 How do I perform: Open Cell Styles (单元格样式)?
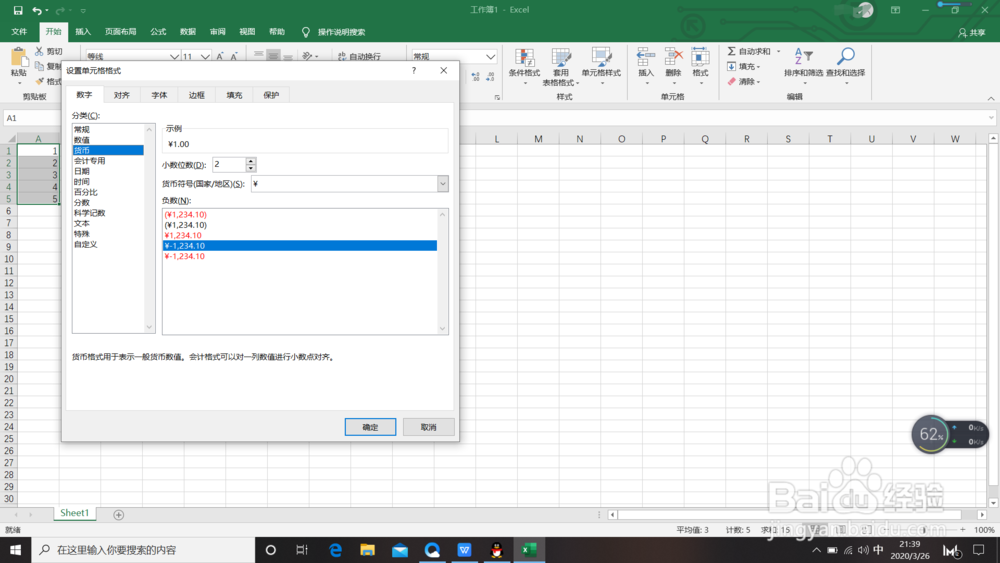coord(601,66)
